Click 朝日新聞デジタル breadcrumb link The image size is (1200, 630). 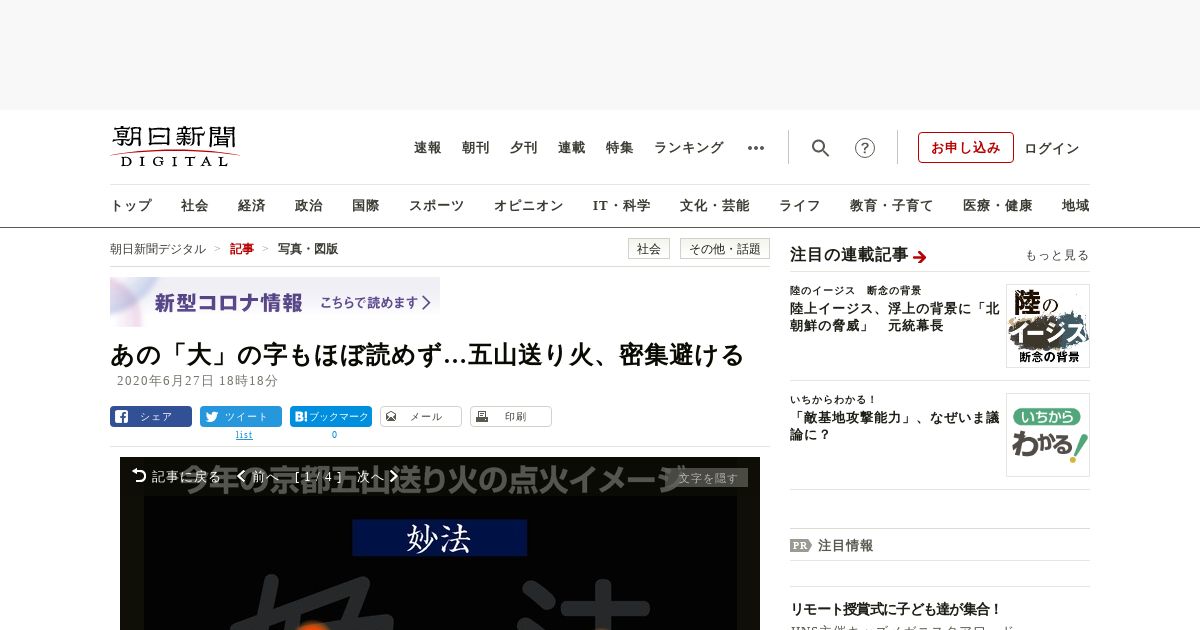(158, 249)
